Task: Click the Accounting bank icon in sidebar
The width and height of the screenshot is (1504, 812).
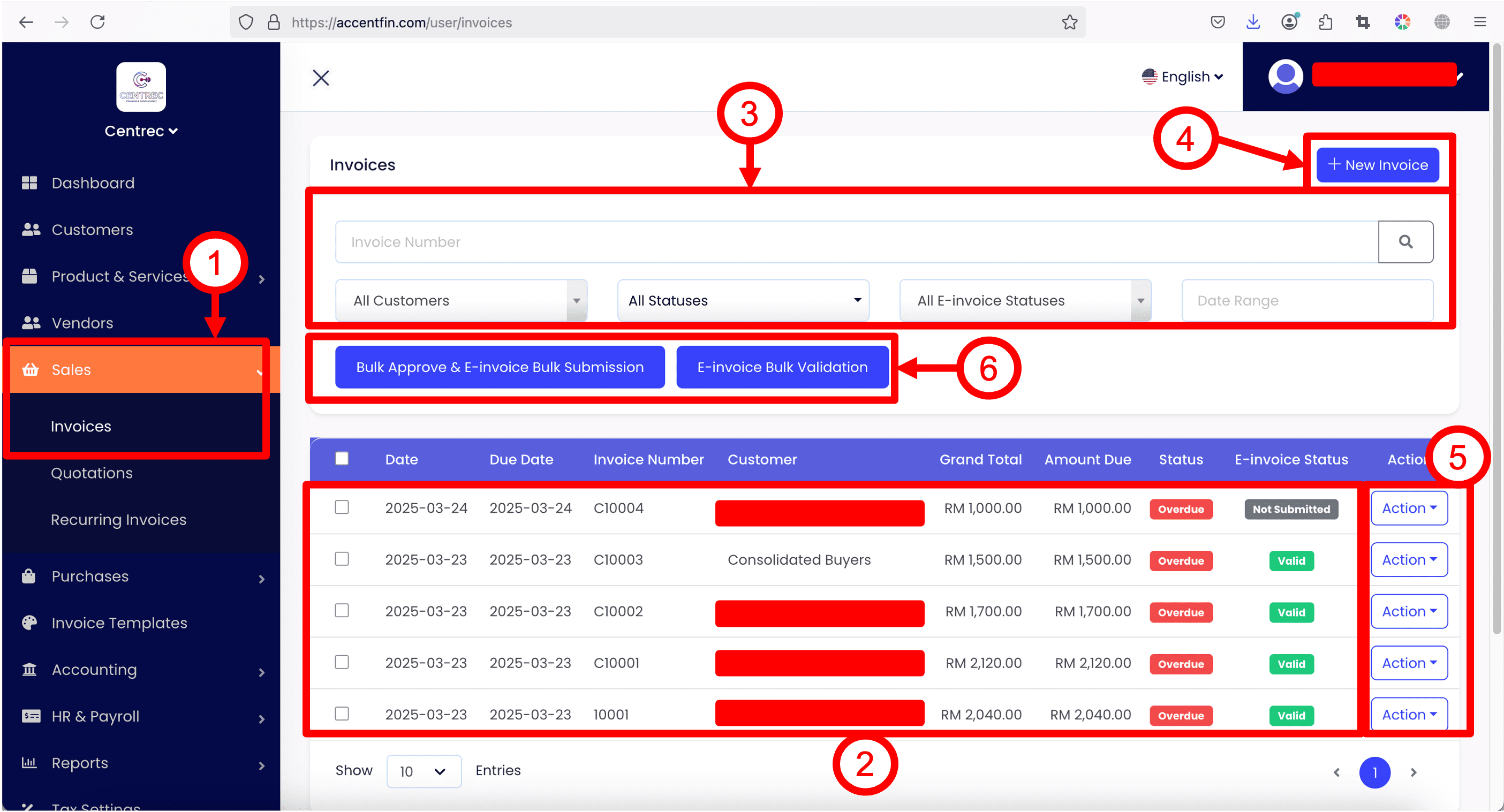Action: click(29, 670)
